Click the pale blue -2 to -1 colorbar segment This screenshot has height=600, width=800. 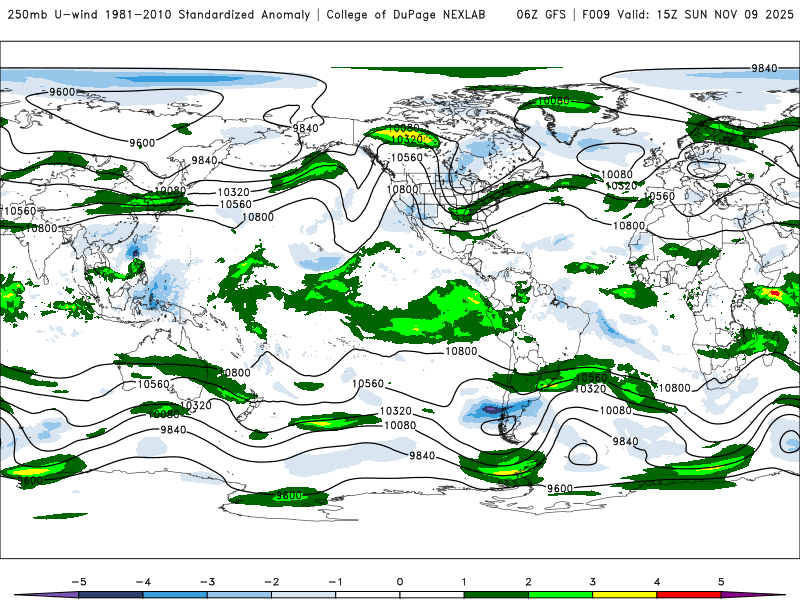coord(304,595)
